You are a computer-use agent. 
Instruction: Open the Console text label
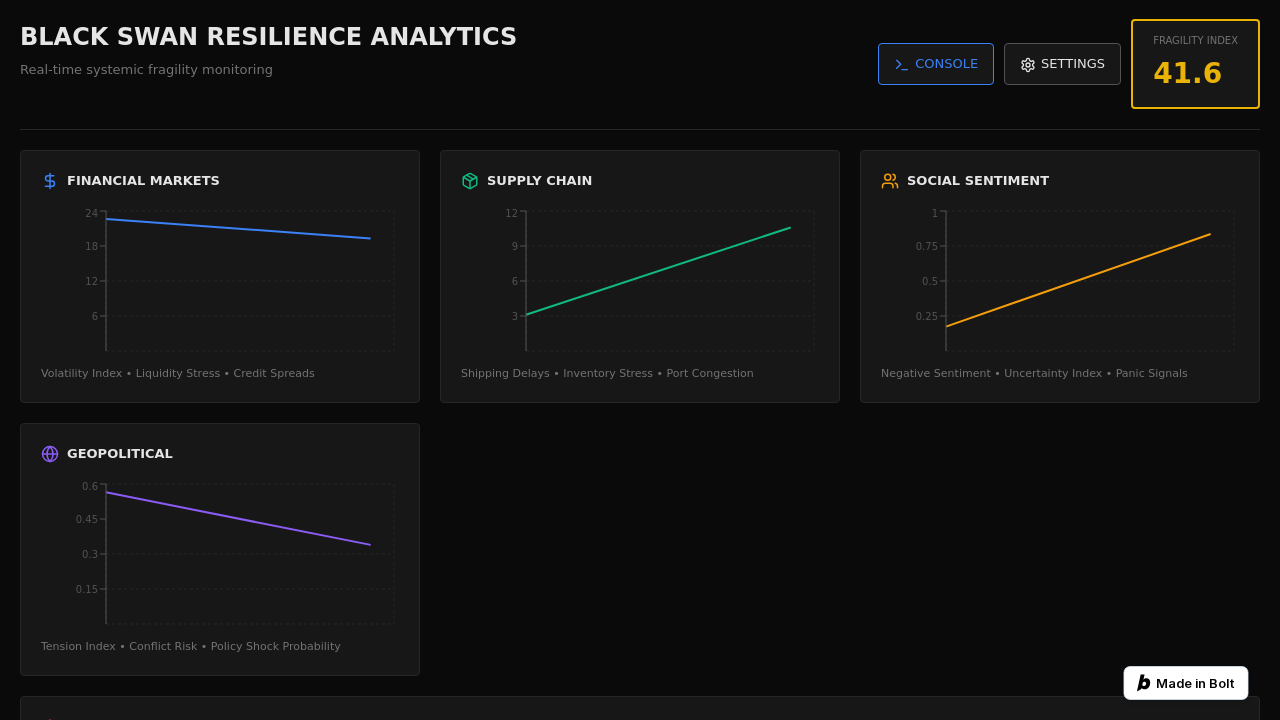pos(946,64)
